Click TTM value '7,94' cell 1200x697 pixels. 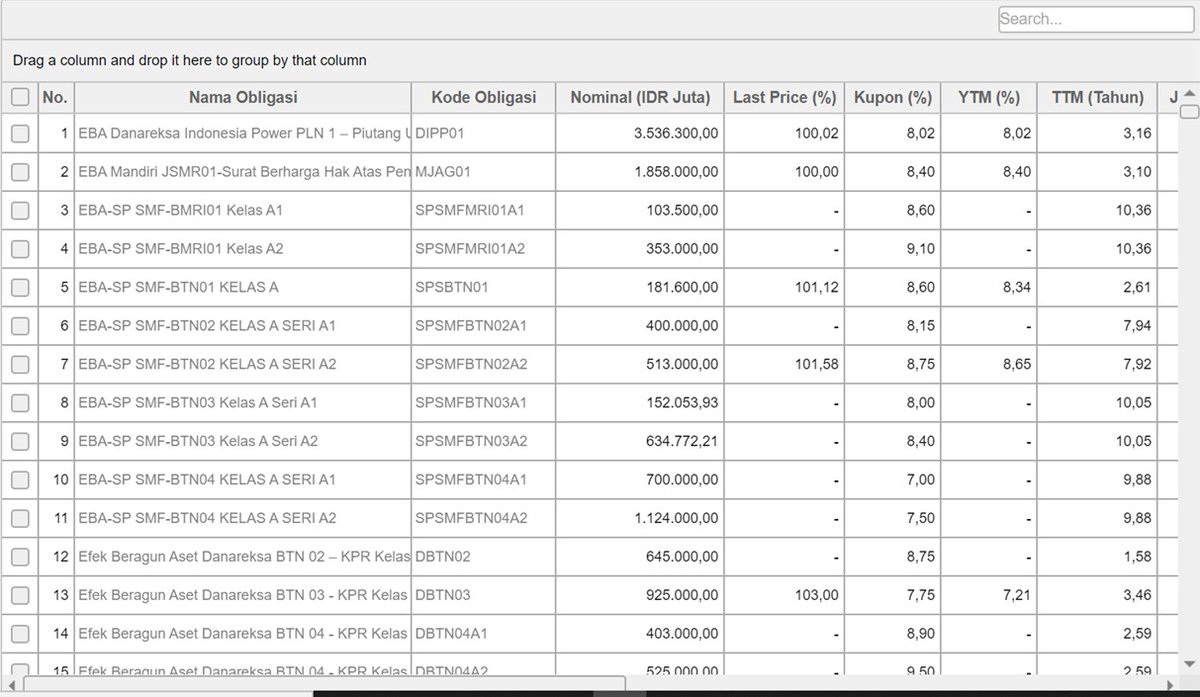[1098, 326]
